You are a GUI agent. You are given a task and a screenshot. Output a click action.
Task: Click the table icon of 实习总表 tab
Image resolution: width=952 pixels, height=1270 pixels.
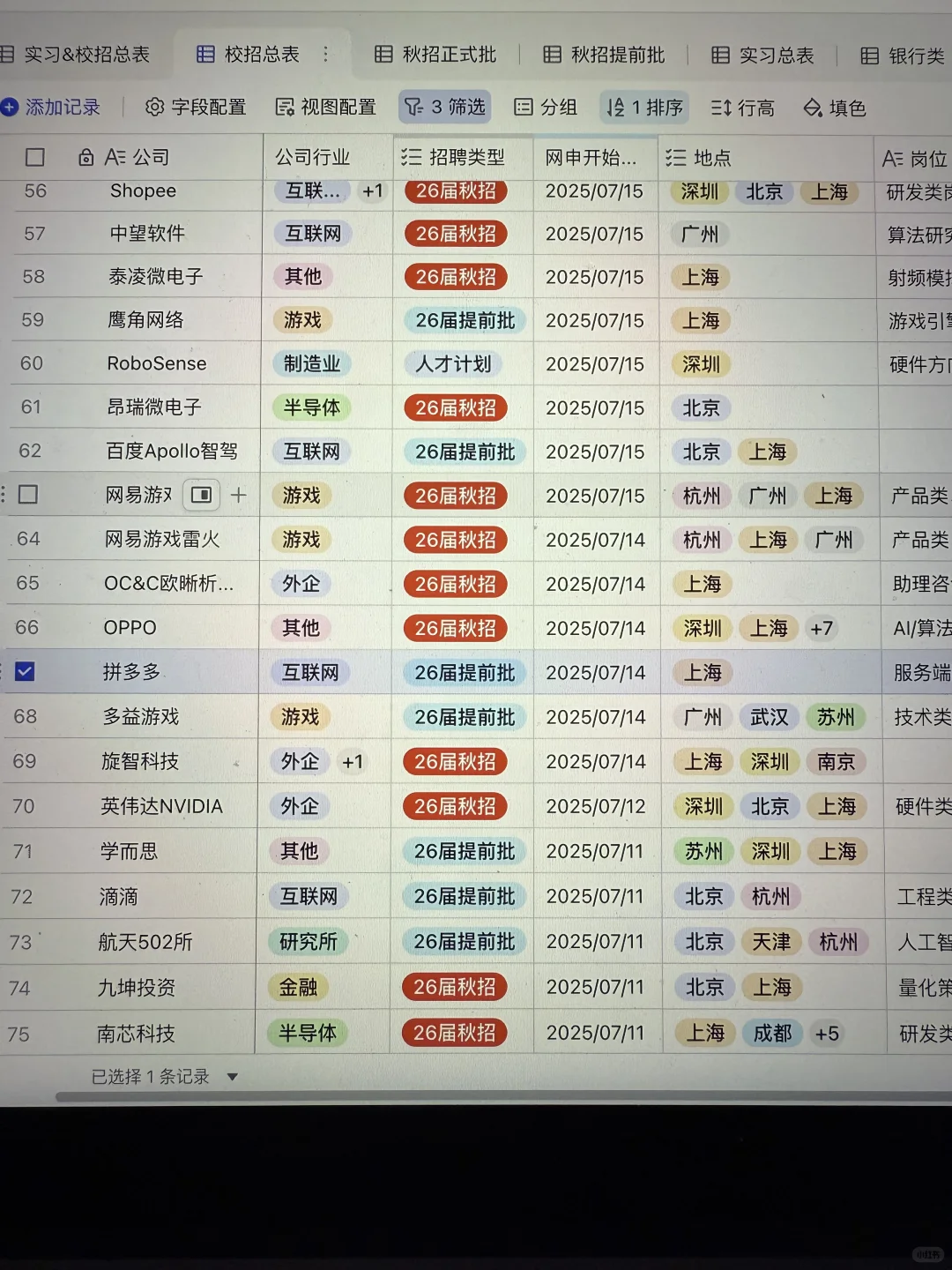pos(720,56)
